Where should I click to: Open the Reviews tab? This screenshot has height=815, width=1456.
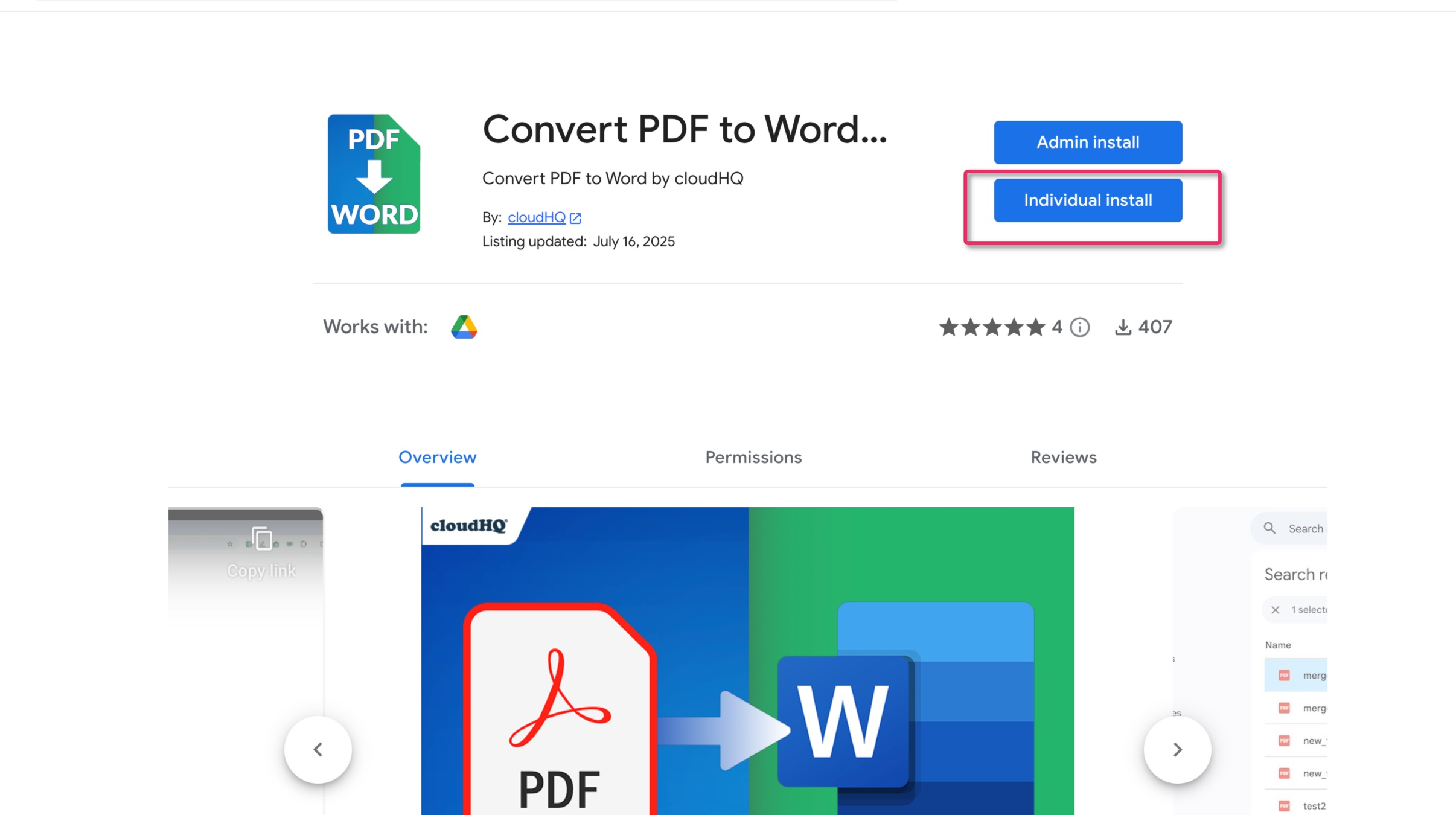[1064, 458]
